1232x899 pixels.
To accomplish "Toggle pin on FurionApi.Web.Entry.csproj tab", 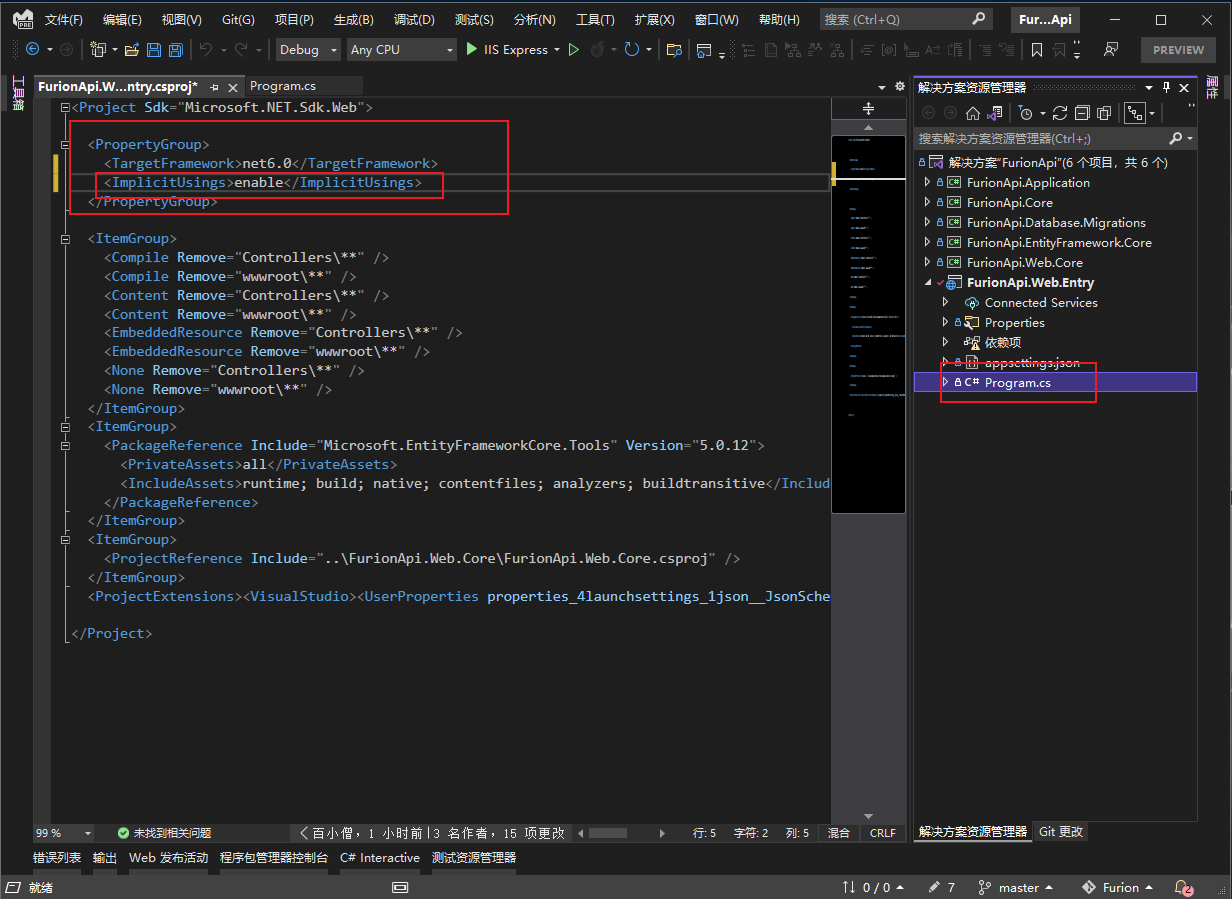I will click(x=214, y=87).
